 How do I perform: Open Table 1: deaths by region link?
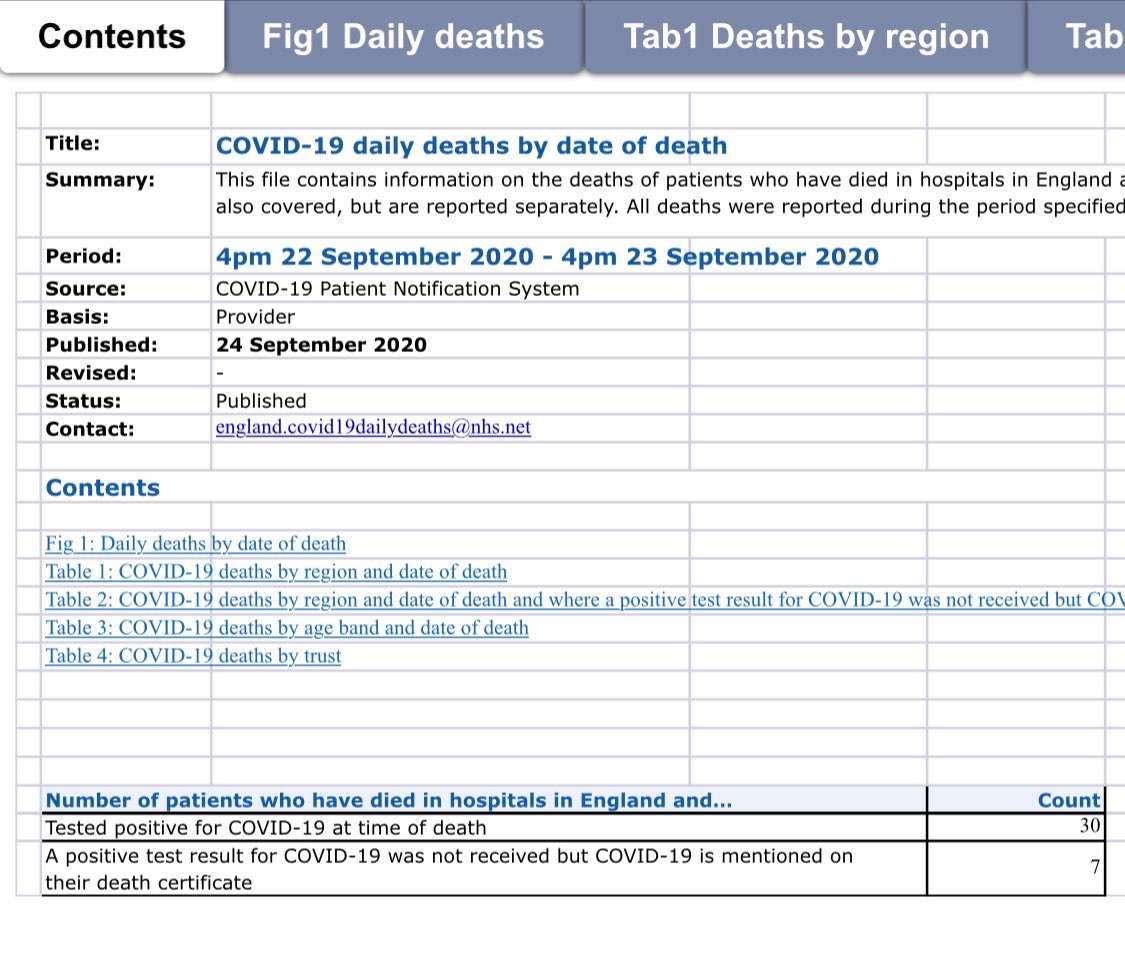[276, 571]
